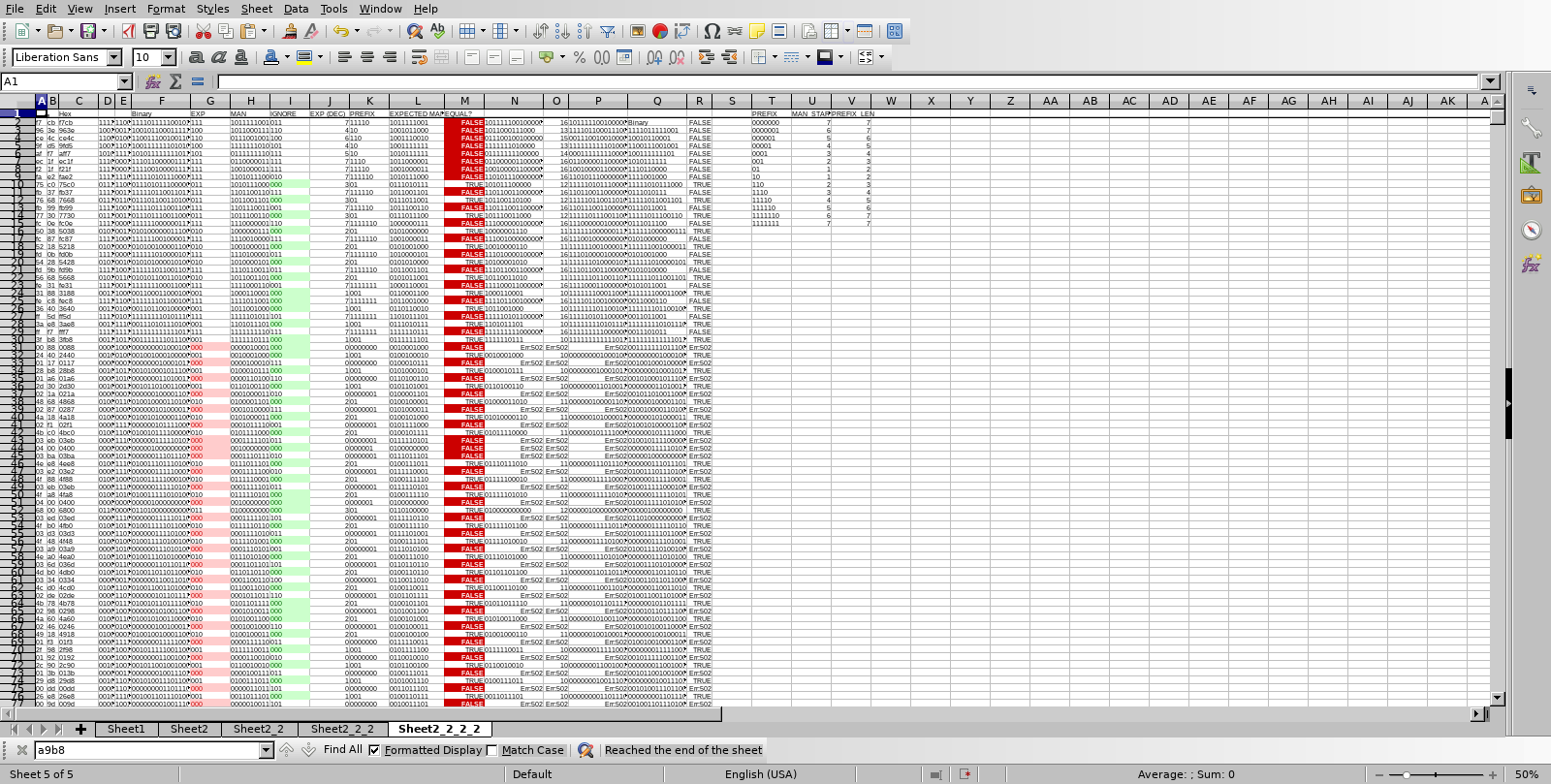
Task: Click the Save document icon
Action: 87,31
